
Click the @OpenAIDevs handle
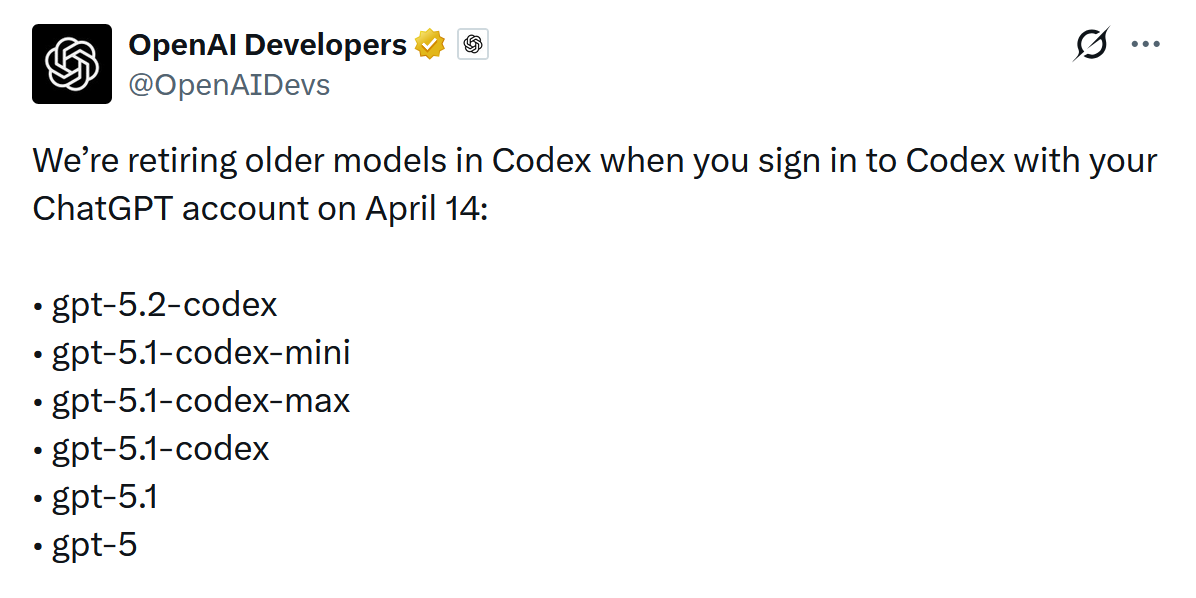click(x=229, y=86)
